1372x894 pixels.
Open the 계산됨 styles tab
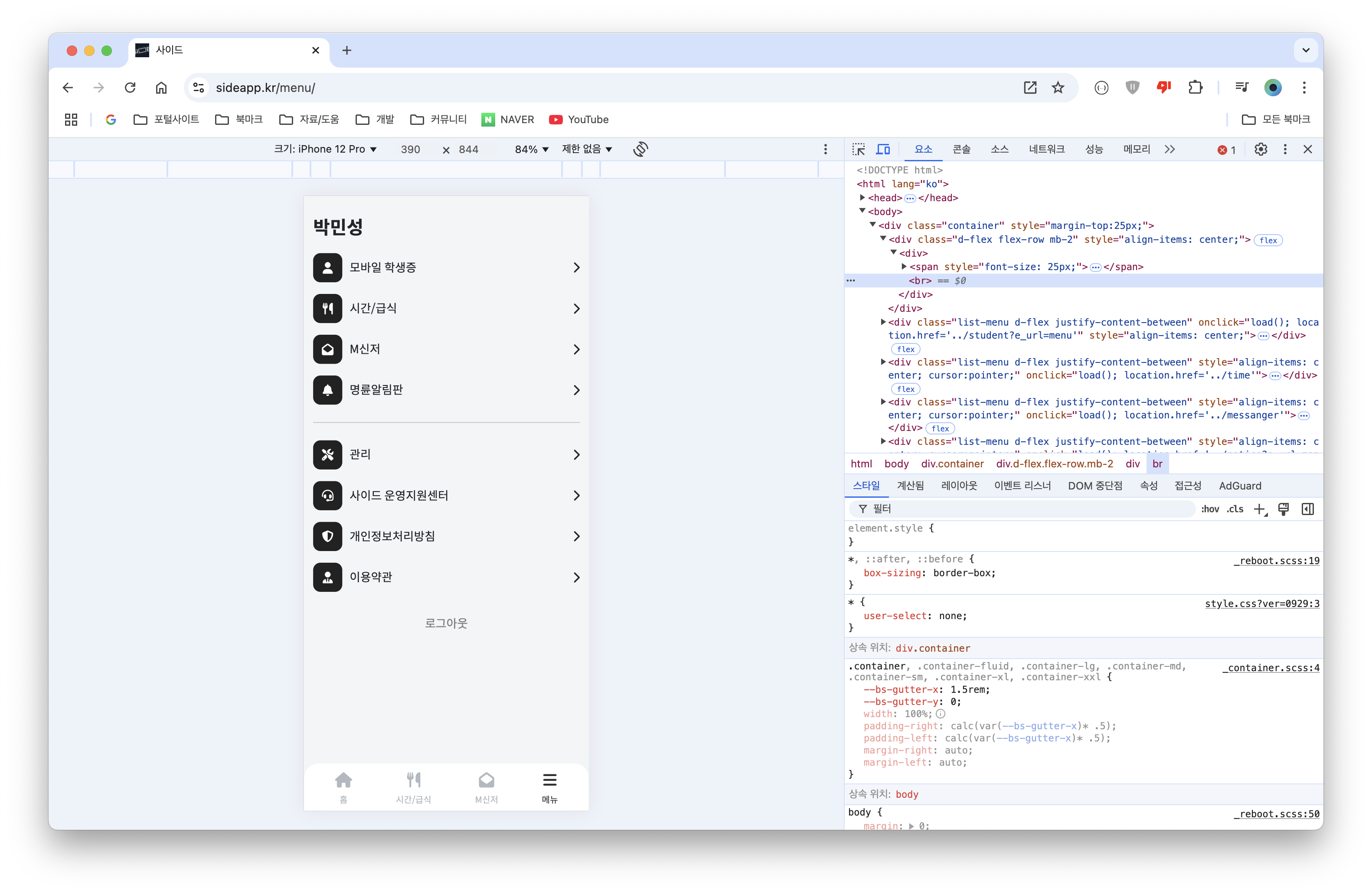coord(910,486)
